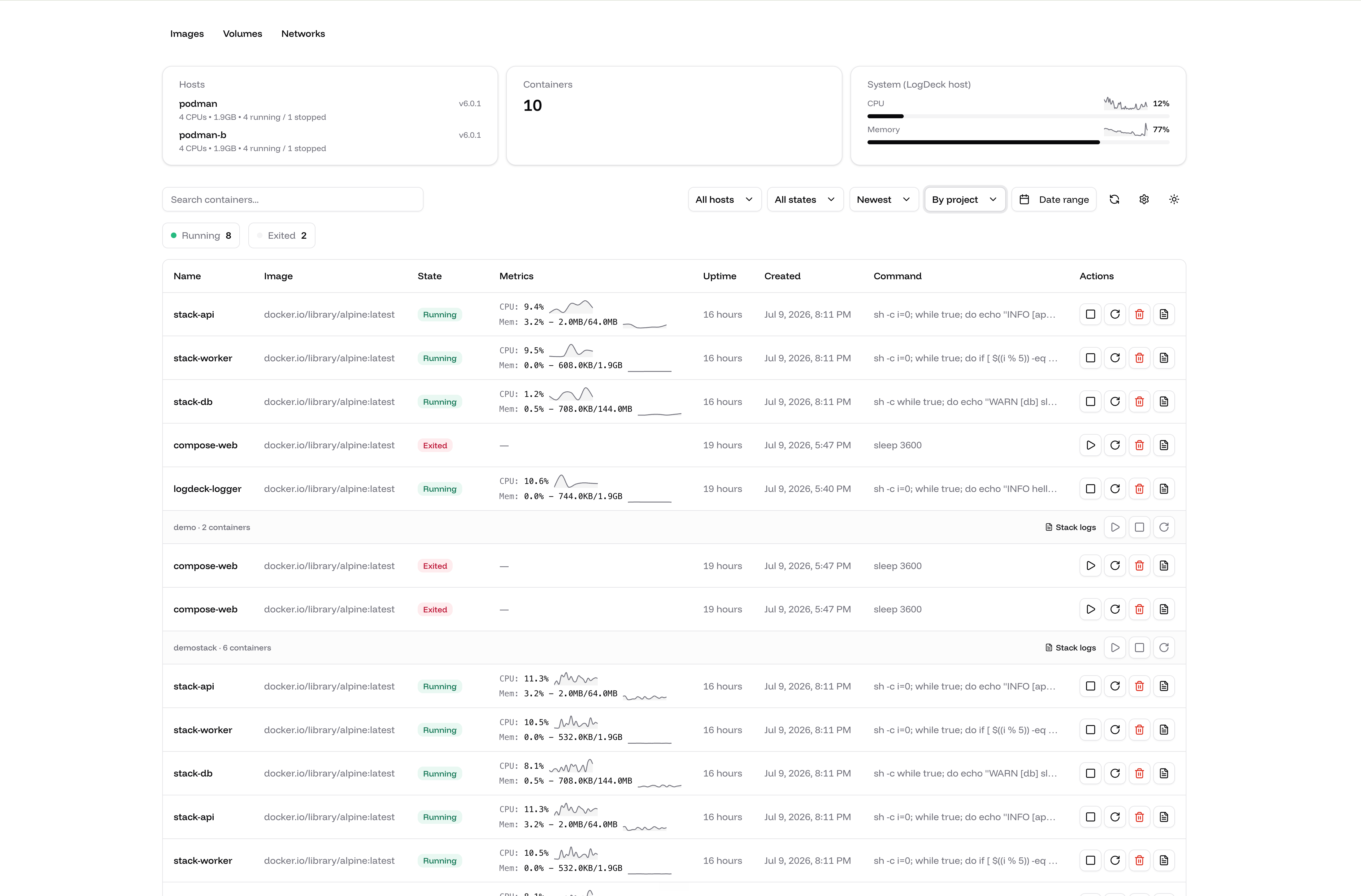Delete the stack-api container using 9.4% CPU
This screenshot has width=1361, height=896.
pyautogui.click(x=1139, y=315)
